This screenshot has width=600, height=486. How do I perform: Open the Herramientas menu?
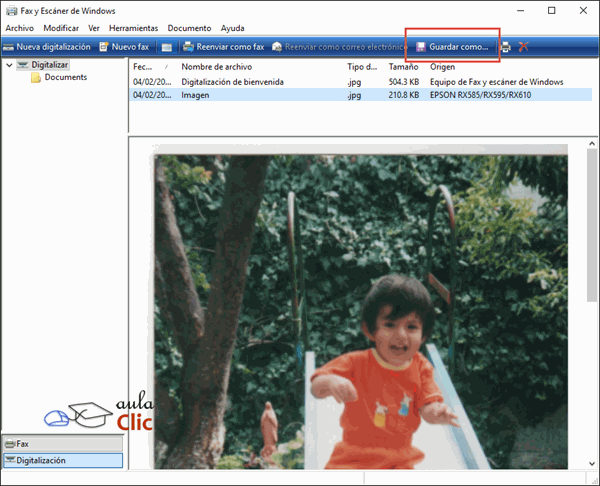(x=133, y=28)
